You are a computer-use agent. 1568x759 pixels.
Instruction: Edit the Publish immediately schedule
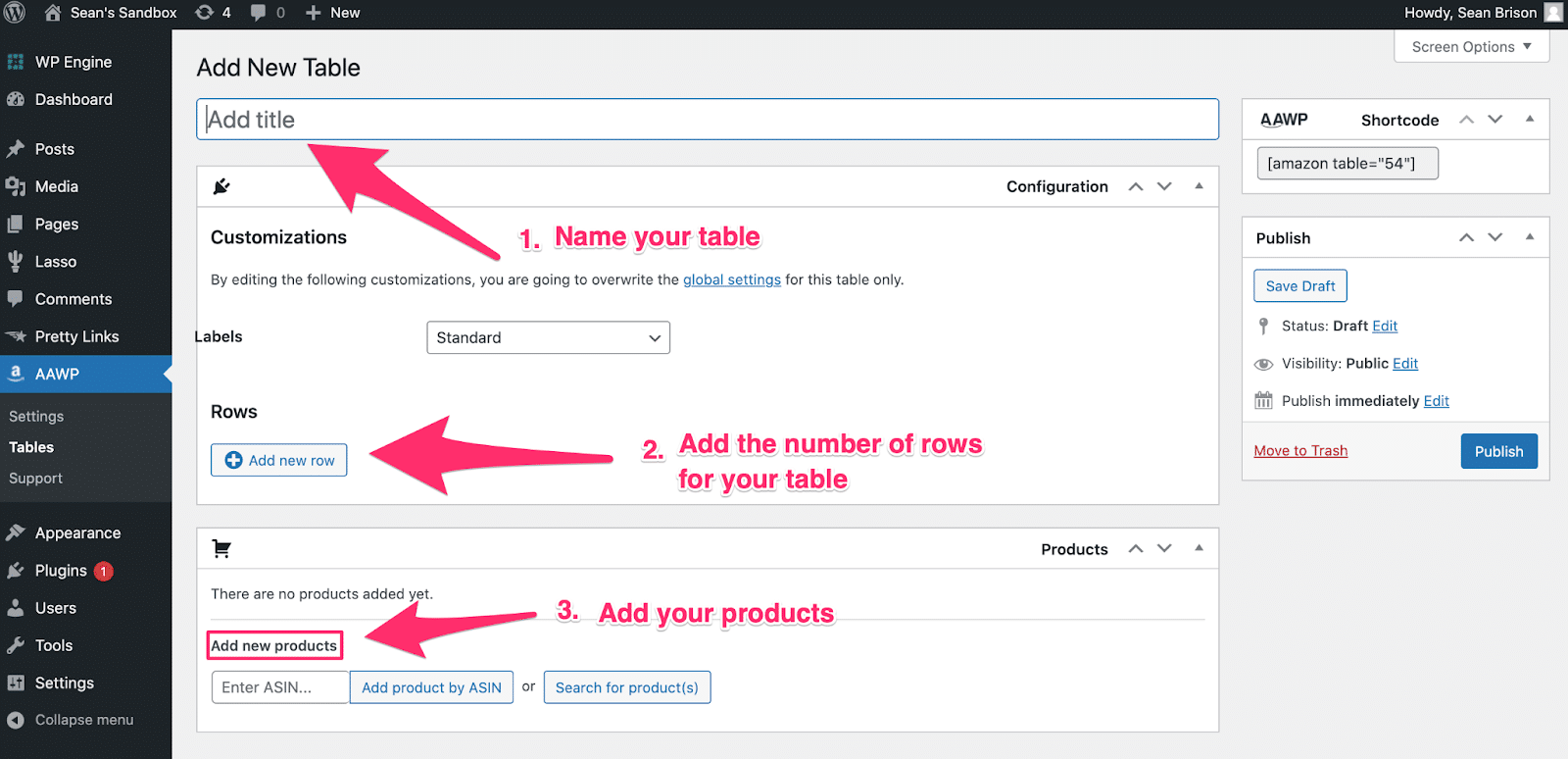(x=1437, y=401)
